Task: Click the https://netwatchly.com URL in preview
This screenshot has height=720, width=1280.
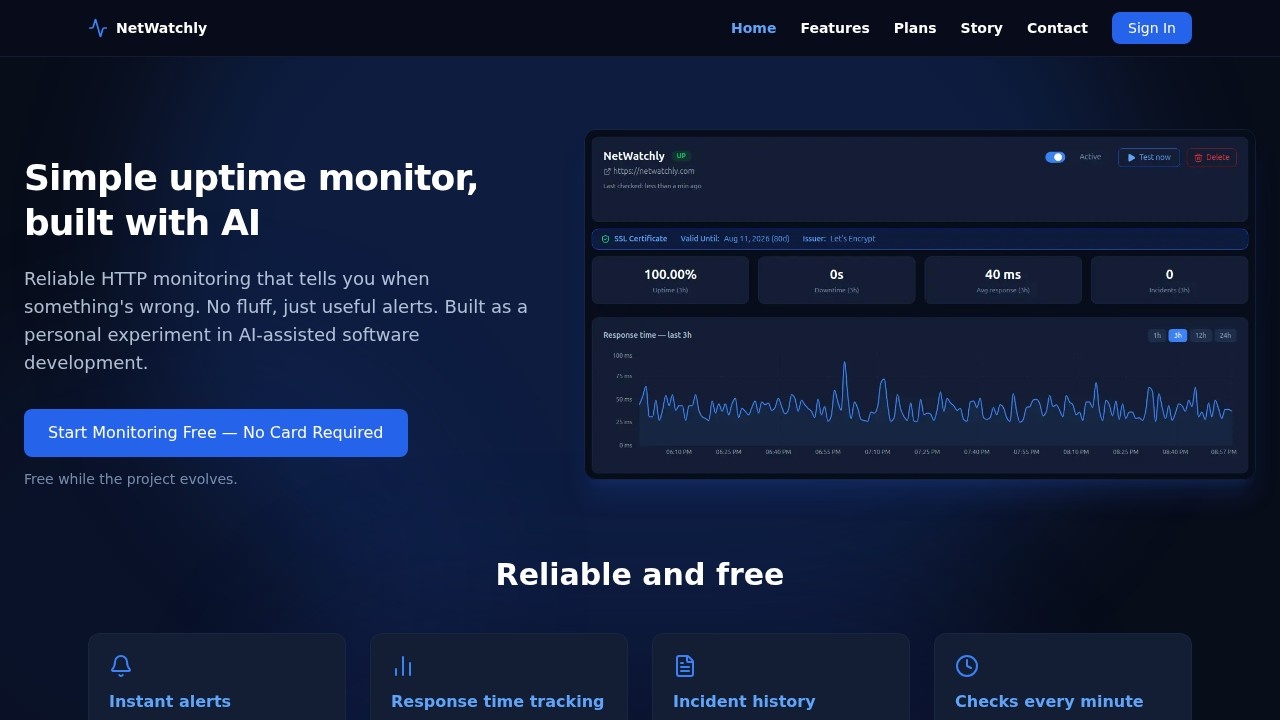Action: tap(654, 171)
